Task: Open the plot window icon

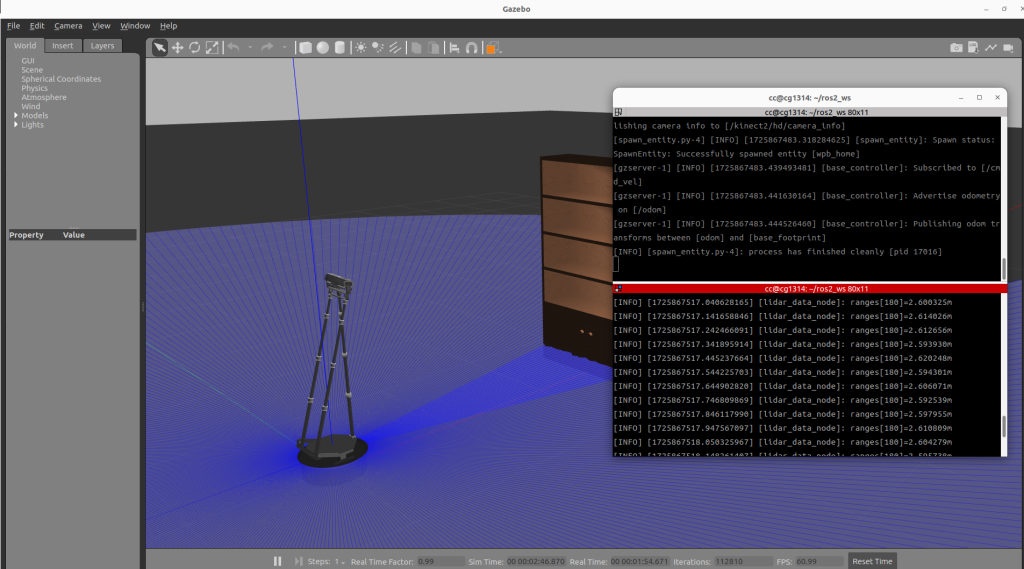Action: tap(990, 47)
